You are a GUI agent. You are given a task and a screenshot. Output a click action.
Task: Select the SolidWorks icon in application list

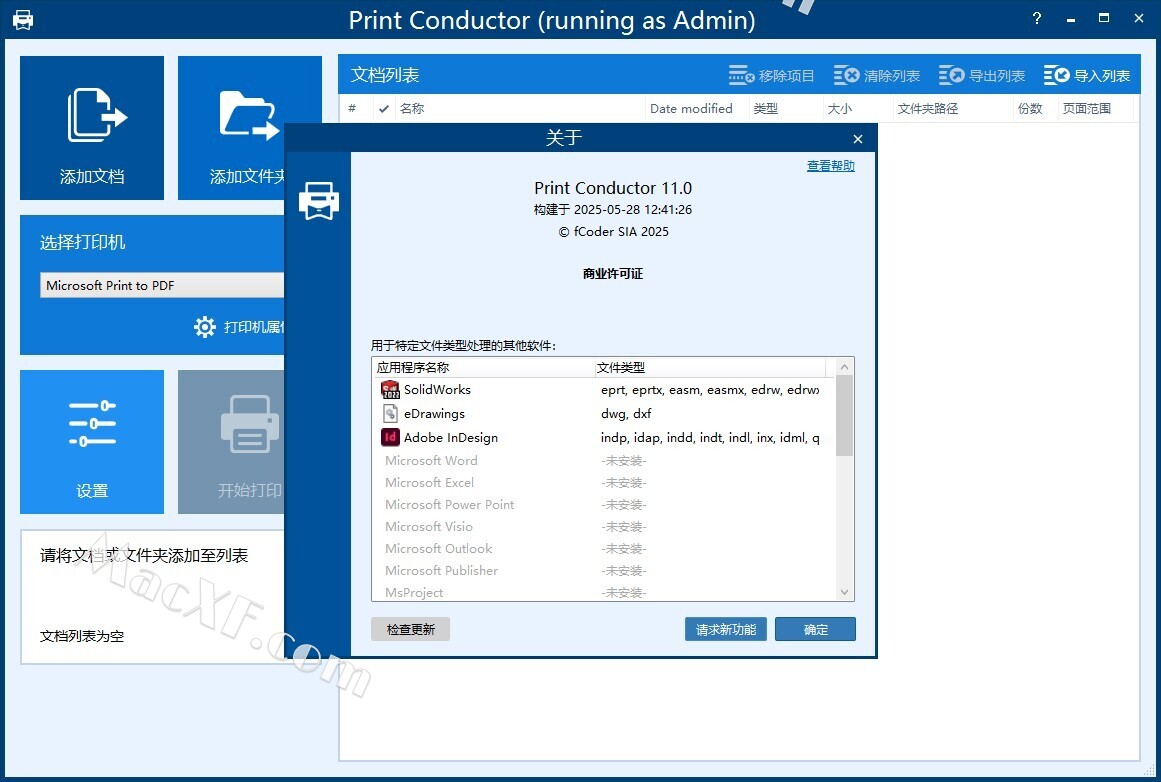[x=390, y=390]
